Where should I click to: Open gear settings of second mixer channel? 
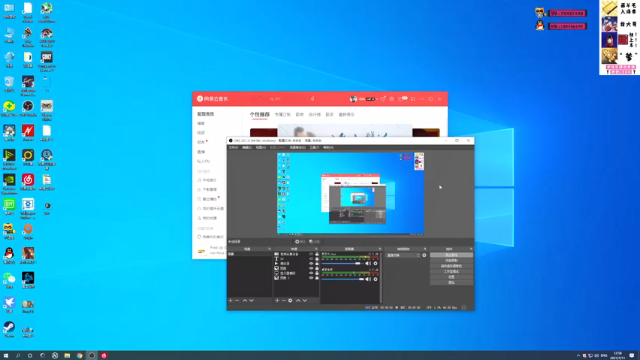click(376, 279)
